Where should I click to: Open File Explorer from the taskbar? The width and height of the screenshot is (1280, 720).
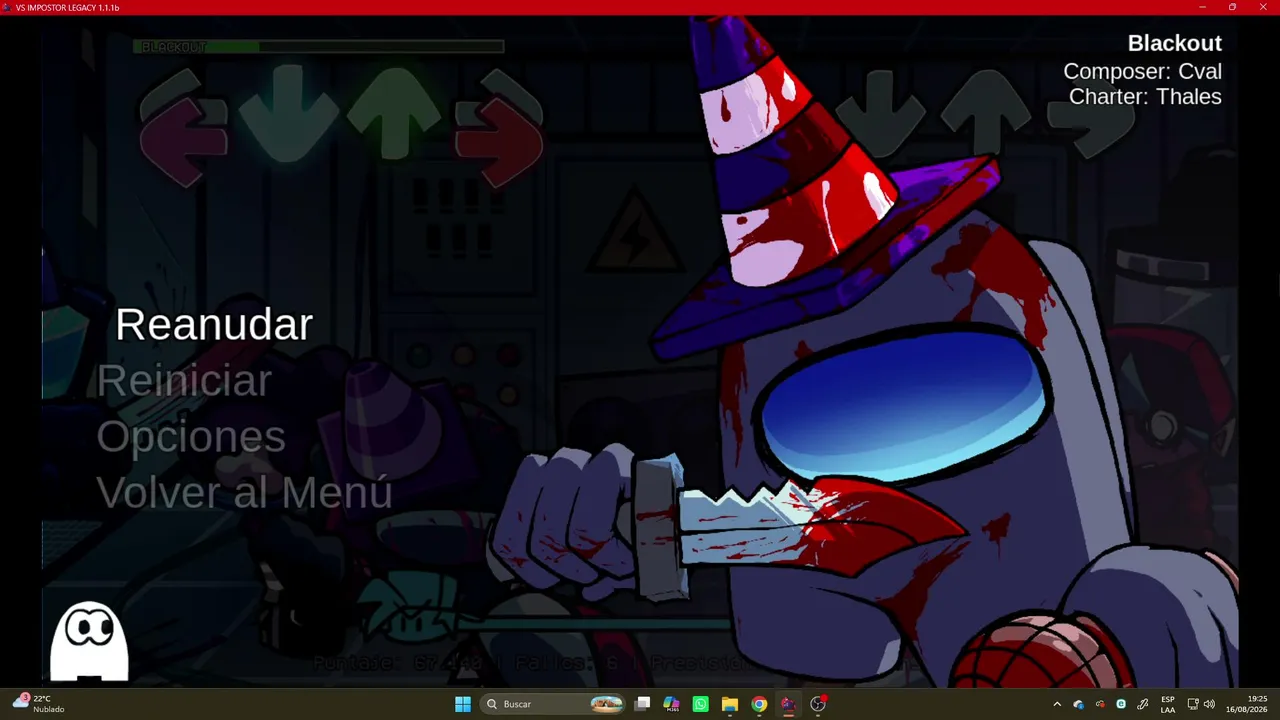(730, 704)
